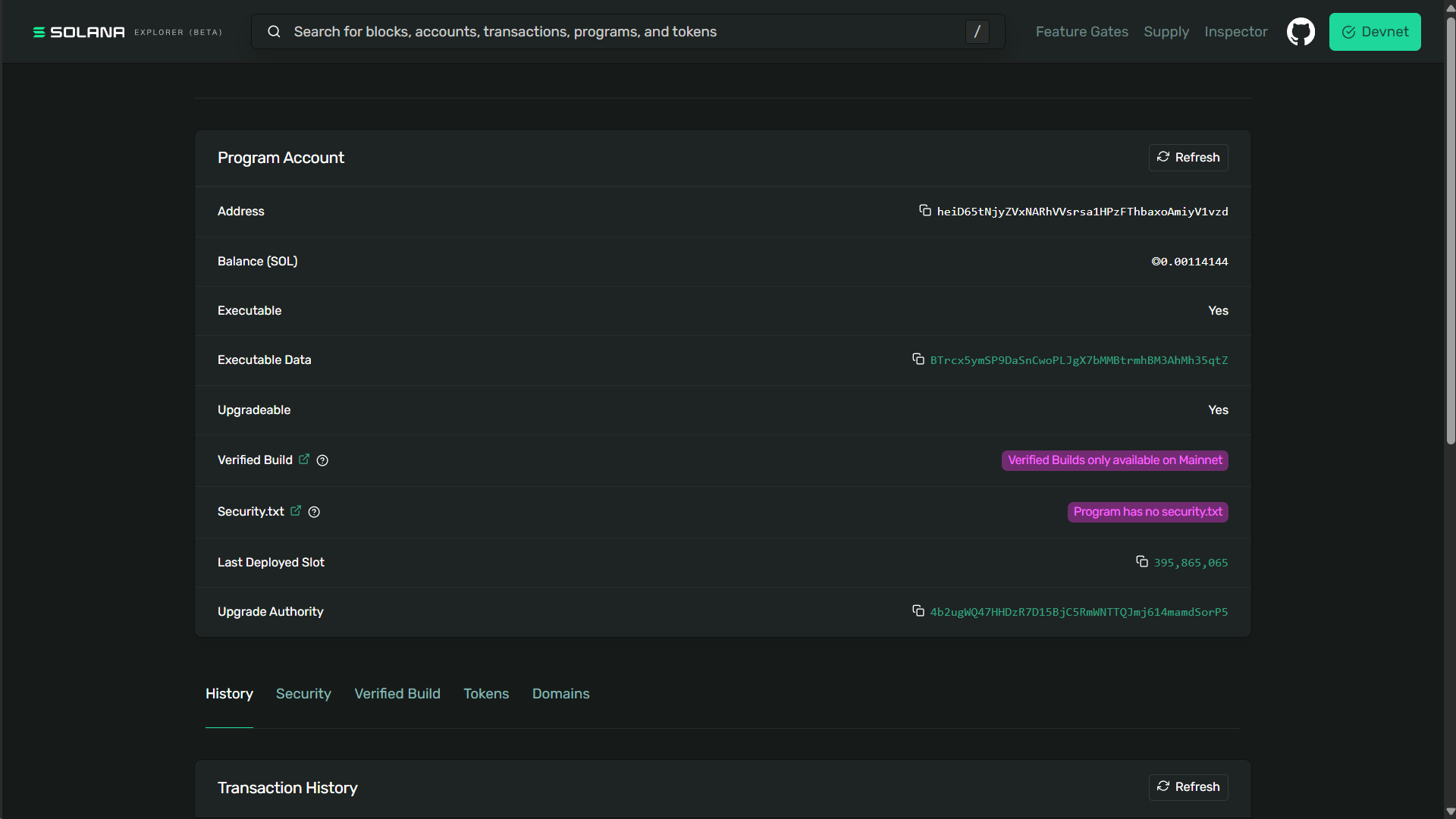The width and height of the screenshot is (1456, 819).
Task: Refresh the Program Account card
Action: pyautogui.click(x=1188, y=158)
